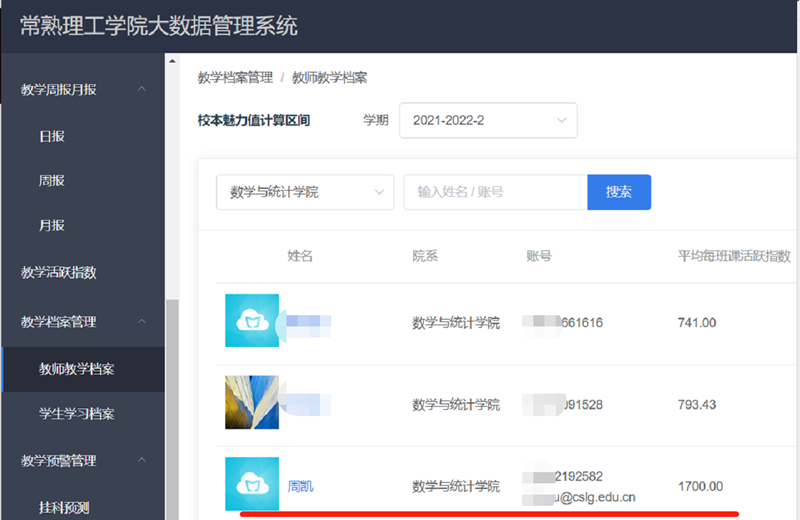Viewport: 800px width, 520px height.
Task: Select 月报 in the sidebar
Action: 52,225
